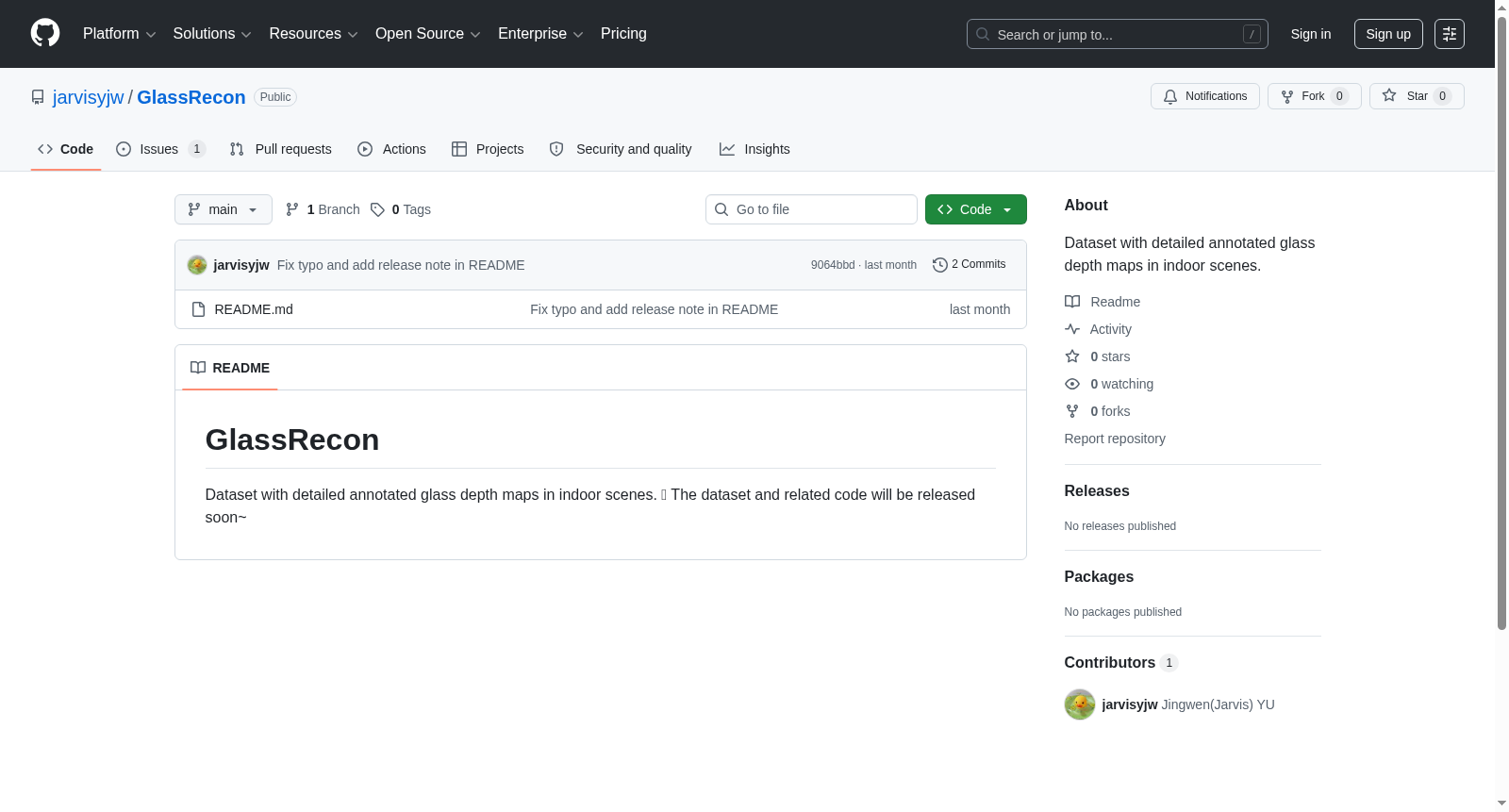Screen dimensions: 1509x812
Task: Star the GlassRecon repository
Action: (1417, 96)
